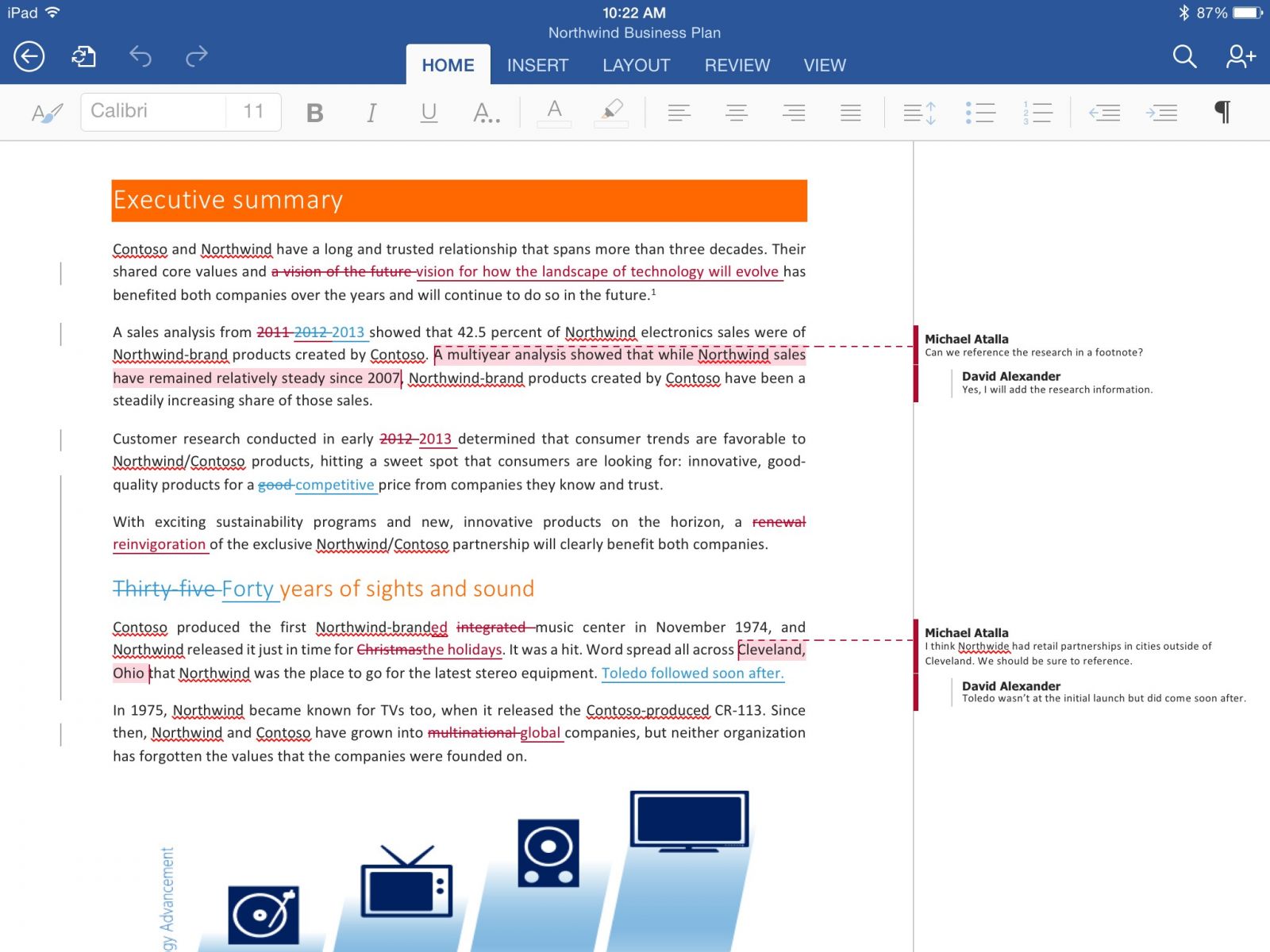Open the REVIEW tab

(737, 65)
